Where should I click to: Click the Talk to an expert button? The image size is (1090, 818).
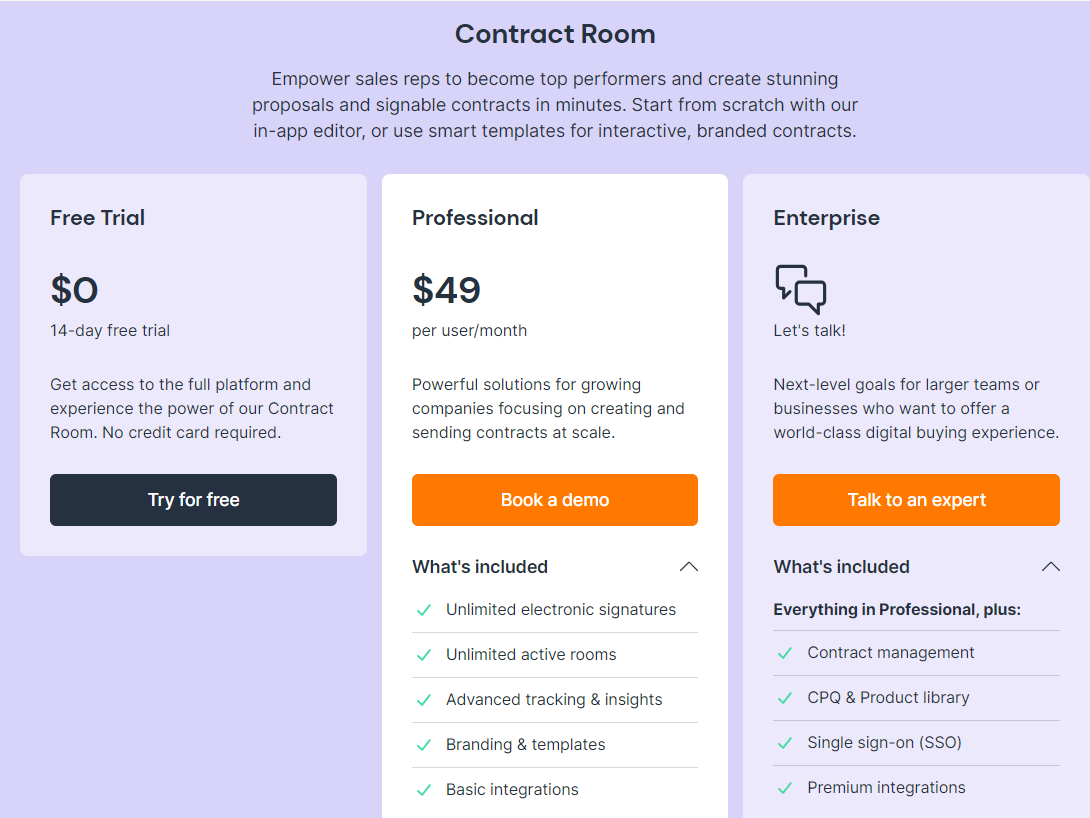pos(916,499)
